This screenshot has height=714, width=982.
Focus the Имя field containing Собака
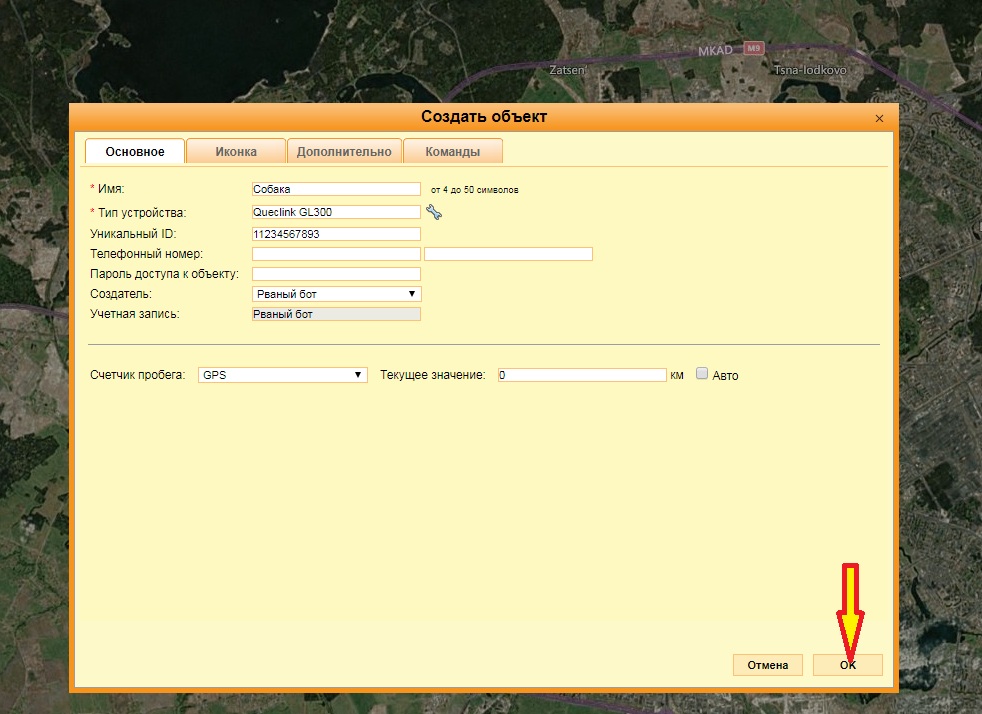point(336,189)
